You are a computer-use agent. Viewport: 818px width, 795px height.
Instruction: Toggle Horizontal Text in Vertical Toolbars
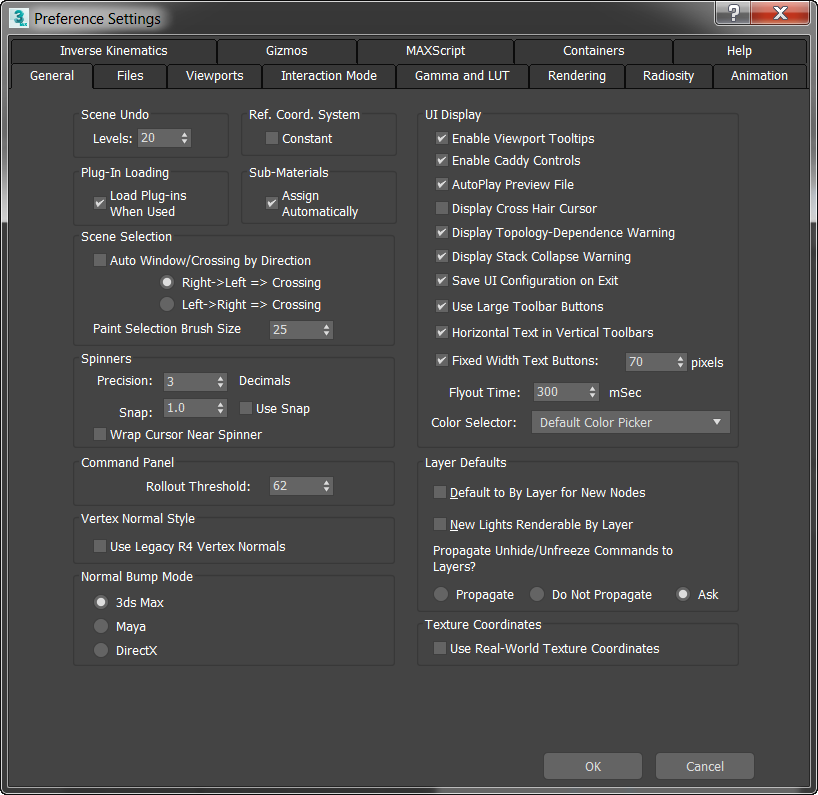coord(442,332)
